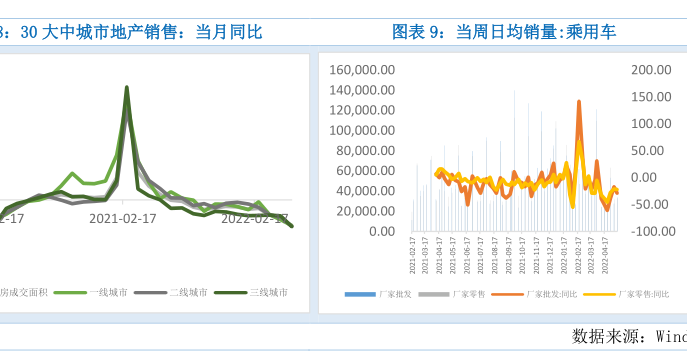Viewport: 687px width, 360px height.
Task: Click the rotated 2021-06-17 date in the car chart
Action: click(467, 256)
